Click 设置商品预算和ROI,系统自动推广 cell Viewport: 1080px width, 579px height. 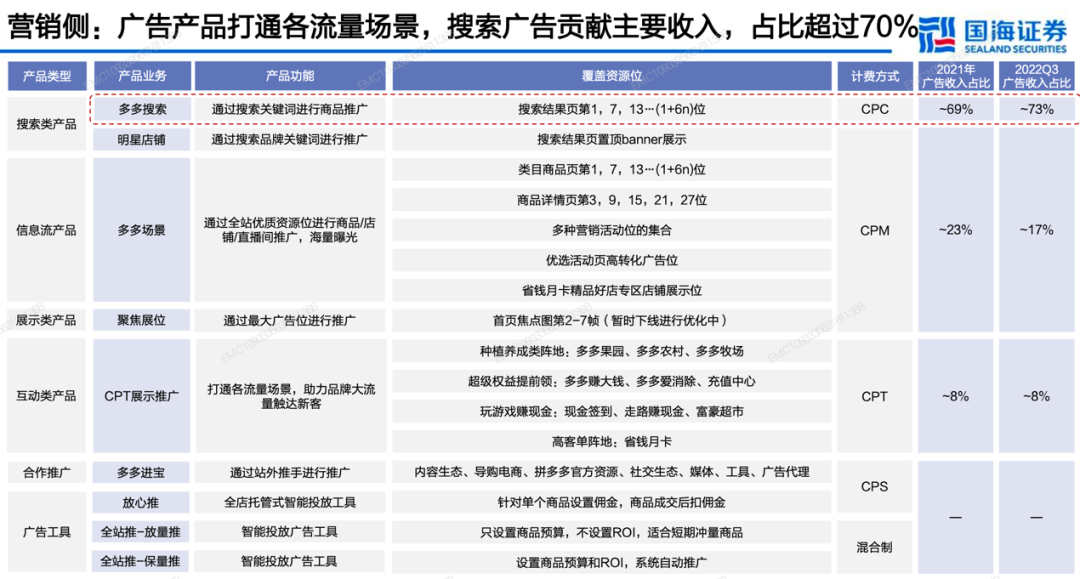(x=612, y=562)
